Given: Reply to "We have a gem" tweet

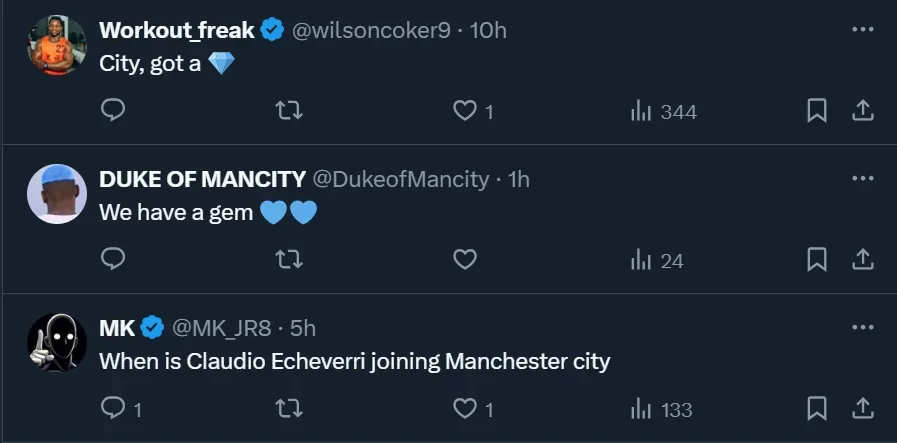Looking at the screenshot, I should (114, 260).
